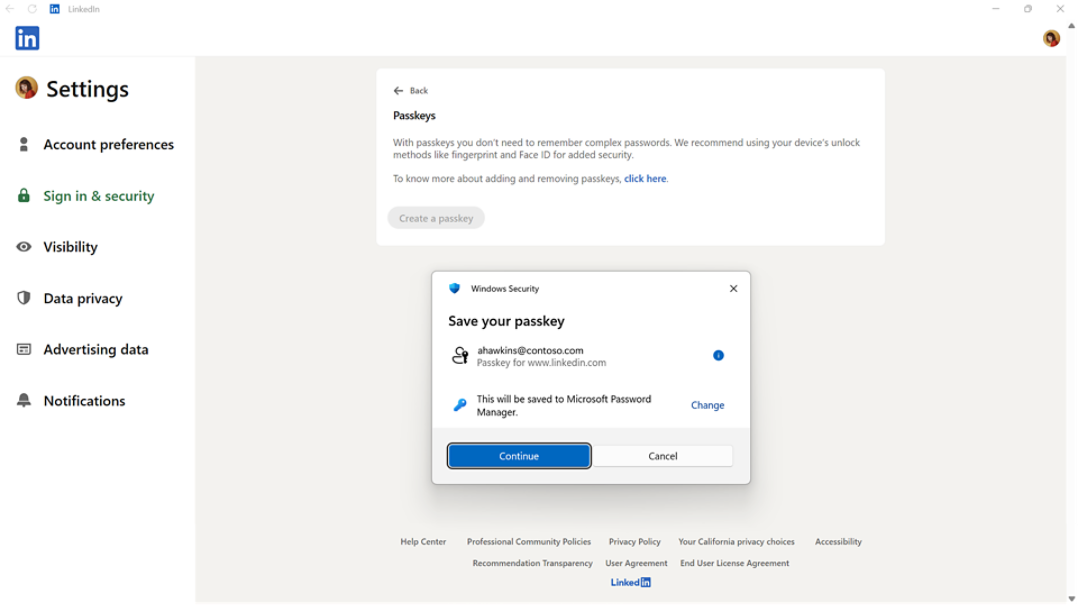The width and height of the screenshot is (1078, 606).
Task: Select the Data privacy shield icon
Action: point(22,298)
